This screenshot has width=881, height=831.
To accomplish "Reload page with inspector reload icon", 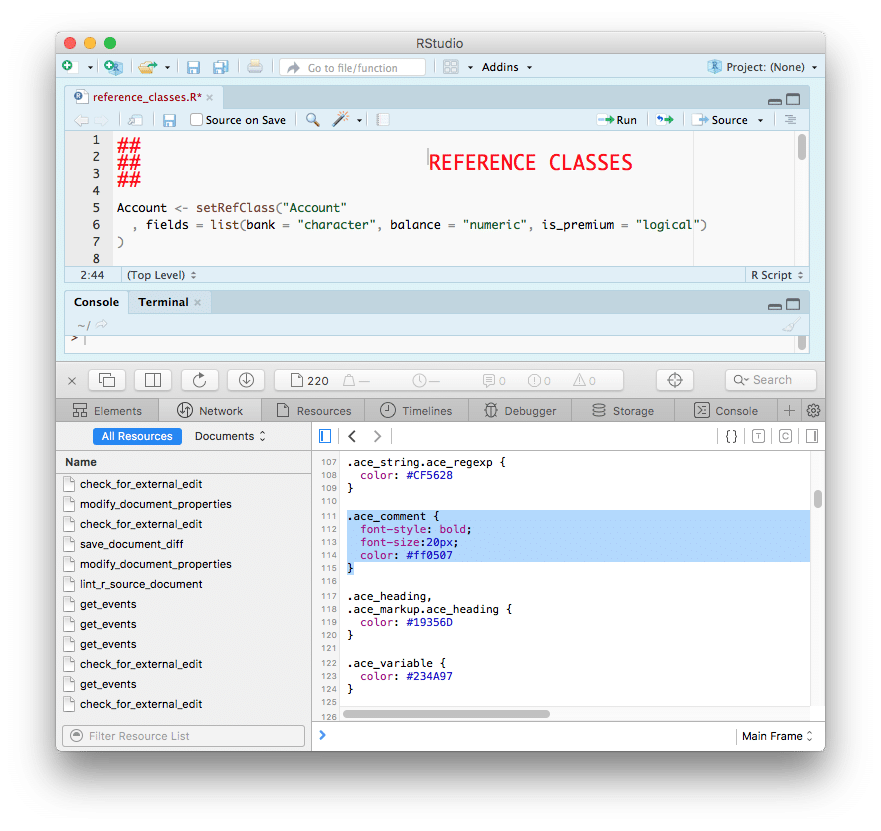I will tap(199, 380).
